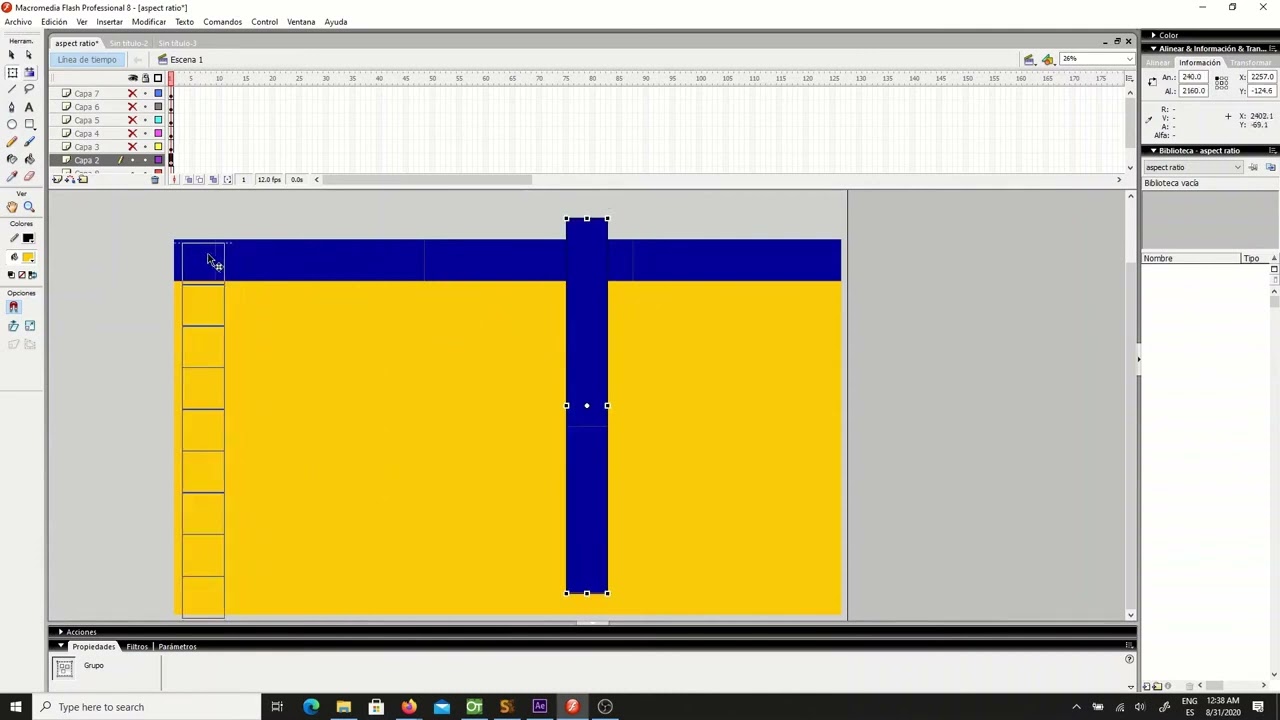Select the Line tool
1280x720 pixels.
pos(12,89)
